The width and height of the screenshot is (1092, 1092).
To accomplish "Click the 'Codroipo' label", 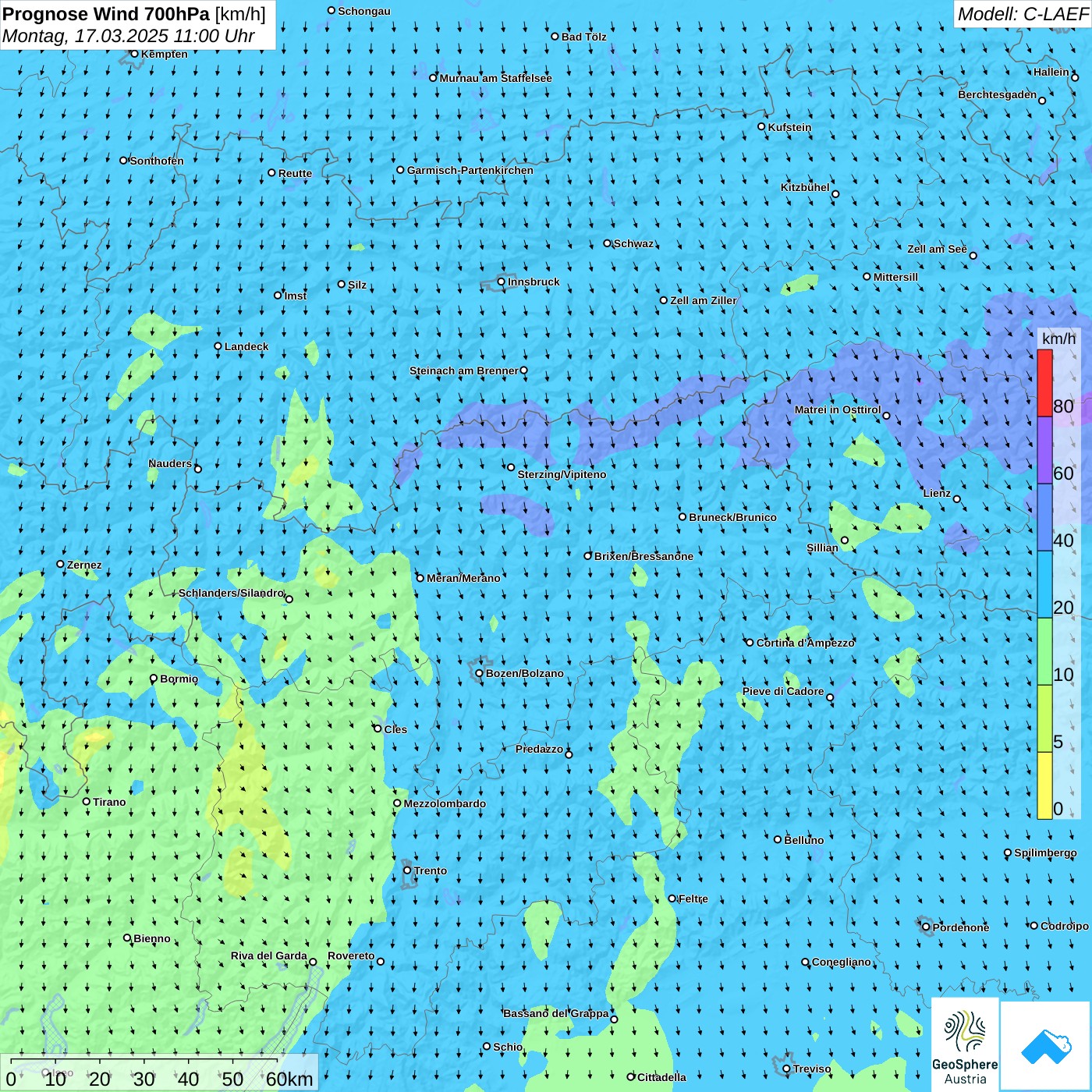I will pyautogui.click(x=1065, y=926).
